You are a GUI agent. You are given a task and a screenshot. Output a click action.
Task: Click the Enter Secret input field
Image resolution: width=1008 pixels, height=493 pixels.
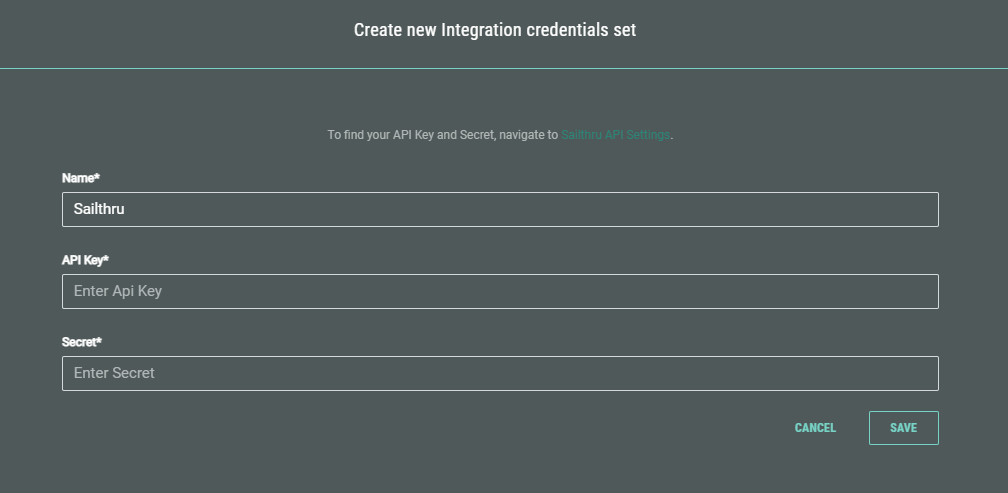(x=500, y=374)
